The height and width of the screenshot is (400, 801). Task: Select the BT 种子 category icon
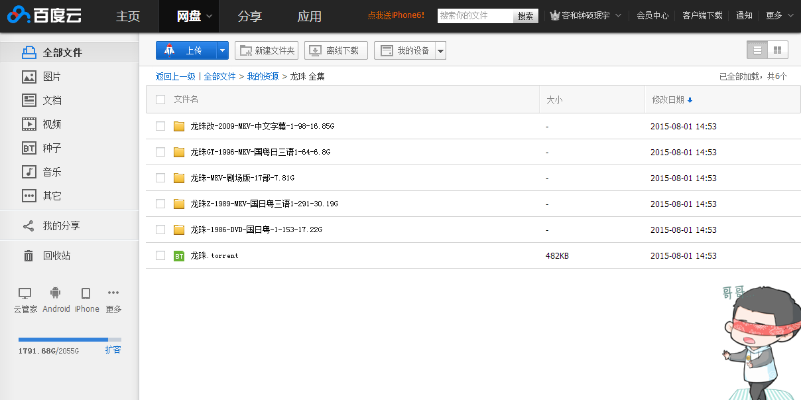click(29, 148)
